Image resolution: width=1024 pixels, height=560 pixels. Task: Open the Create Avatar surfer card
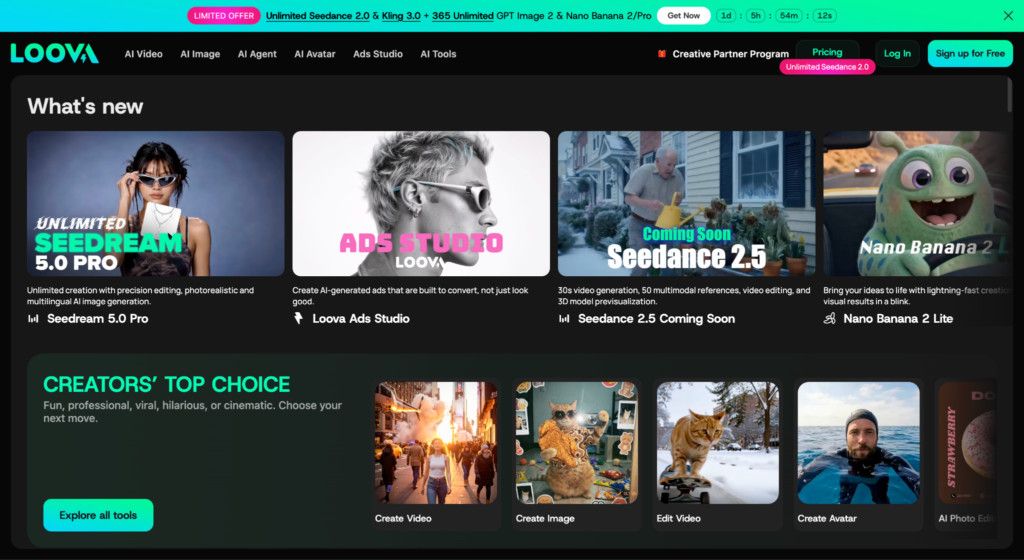point(858,443)
